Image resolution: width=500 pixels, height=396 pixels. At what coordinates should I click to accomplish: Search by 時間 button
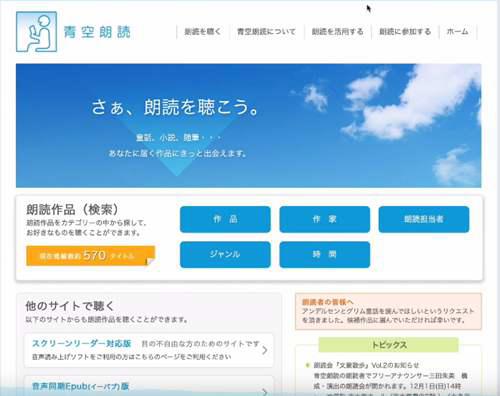(x=325, y=255)
